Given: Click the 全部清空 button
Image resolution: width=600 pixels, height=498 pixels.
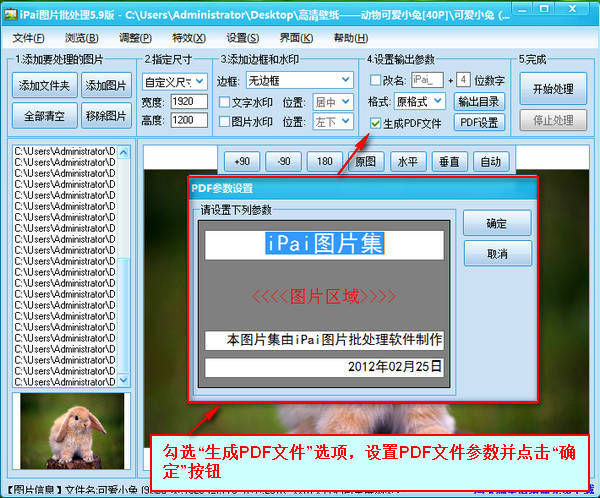Looking at the screenshot, I should pyautogui.click(x=44, y=116).
